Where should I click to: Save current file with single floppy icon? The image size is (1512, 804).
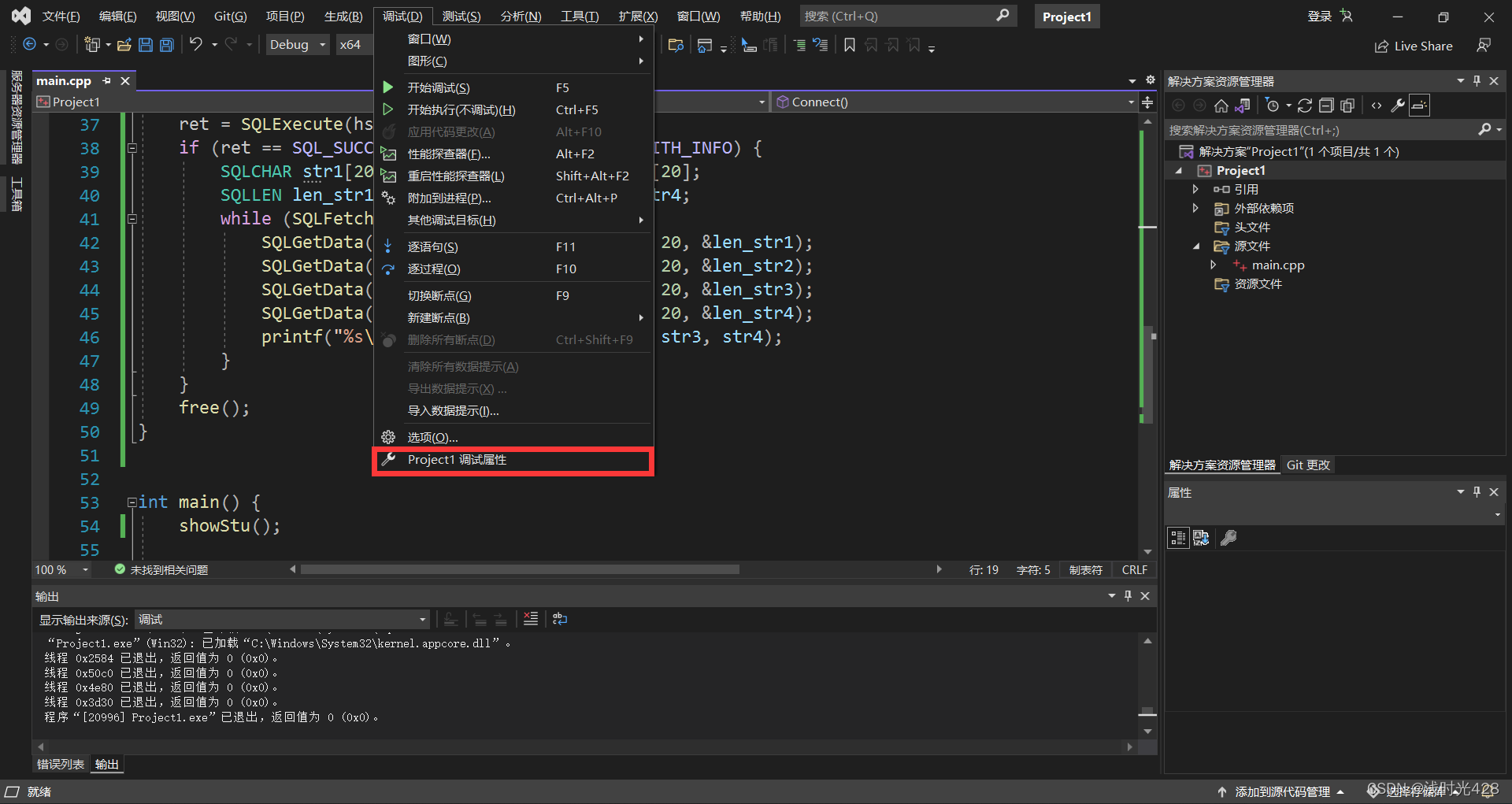click(x=146, y=45)
